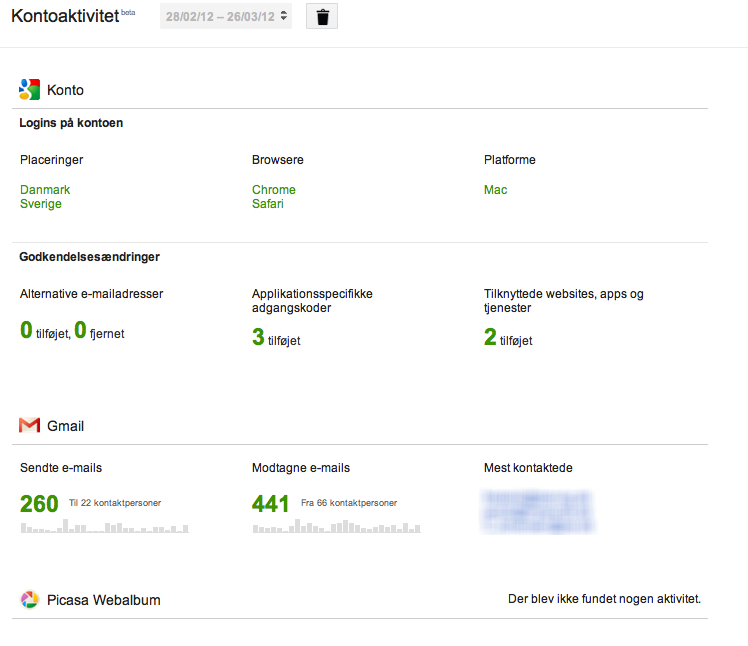Click the 260 sent e-mails number
The image size is (748, 646).
[39, 504]
